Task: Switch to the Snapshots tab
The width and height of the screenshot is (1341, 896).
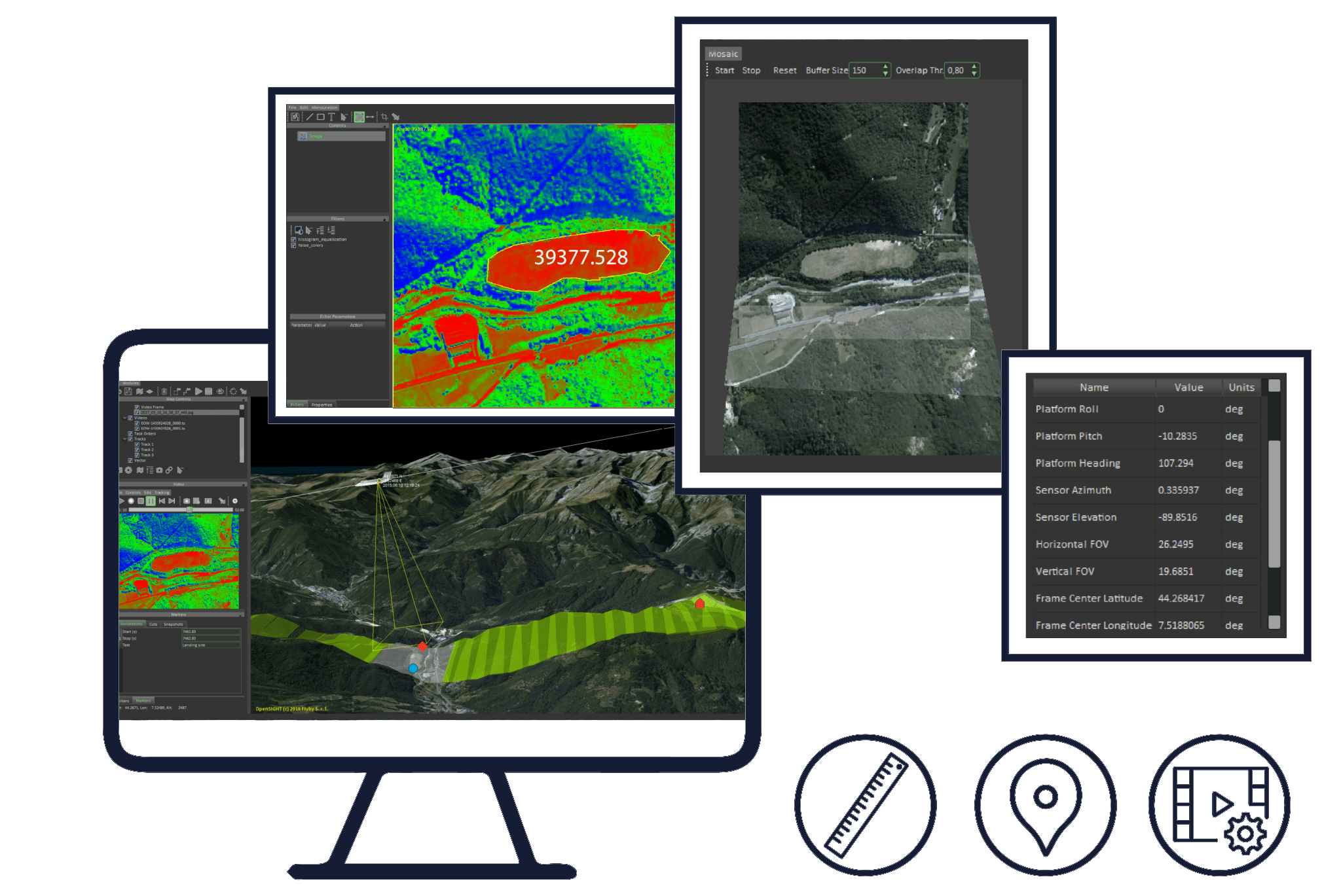Action: 174,624
